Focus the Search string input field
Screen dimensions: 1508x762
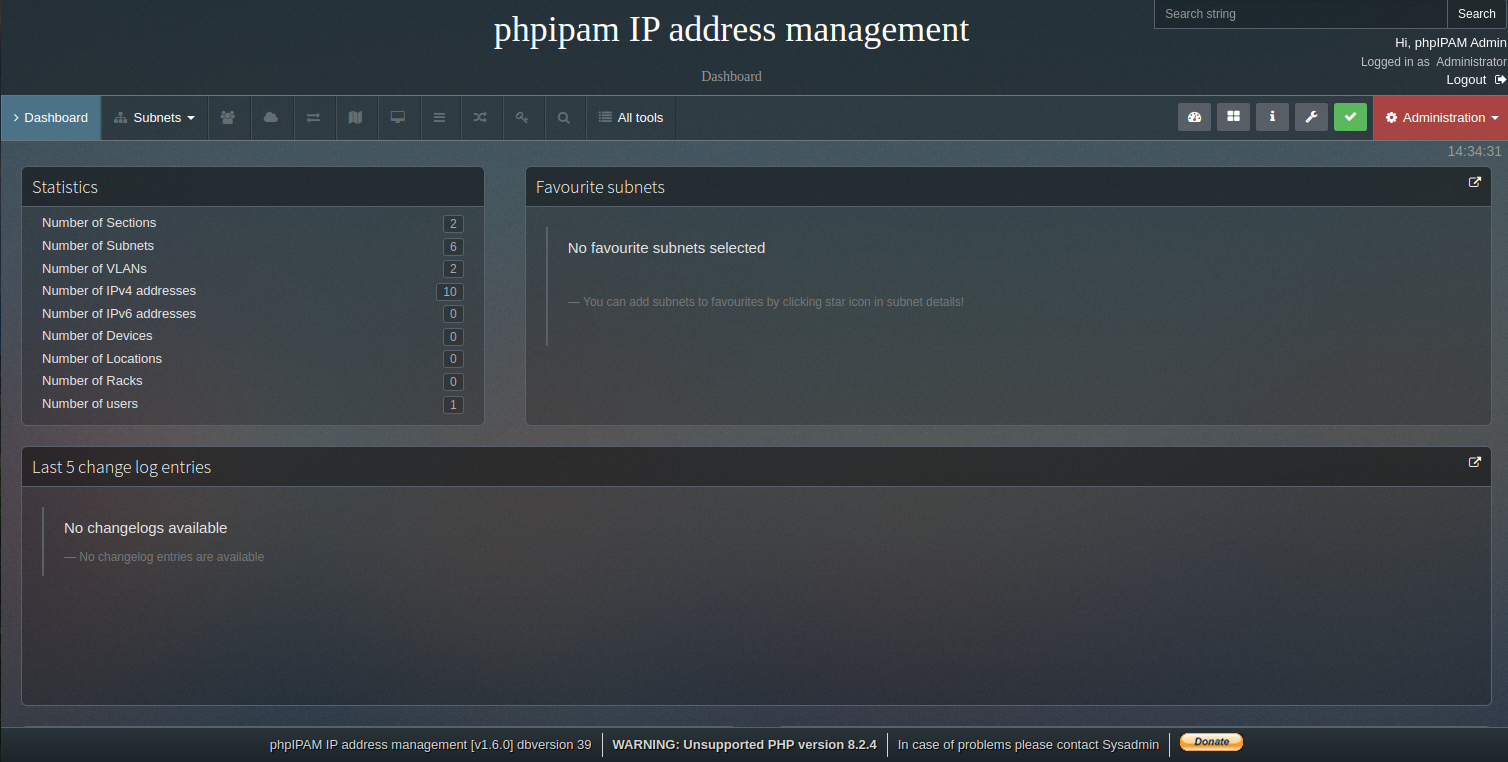coord(1301,14)
